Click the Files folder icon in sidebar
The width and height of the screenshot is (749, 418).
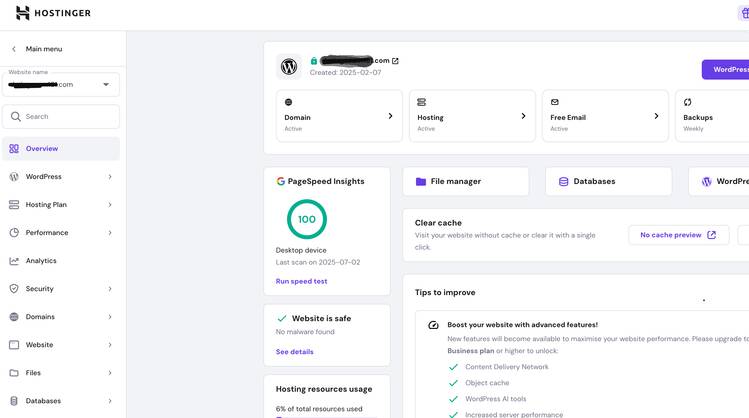click(14, 373)
